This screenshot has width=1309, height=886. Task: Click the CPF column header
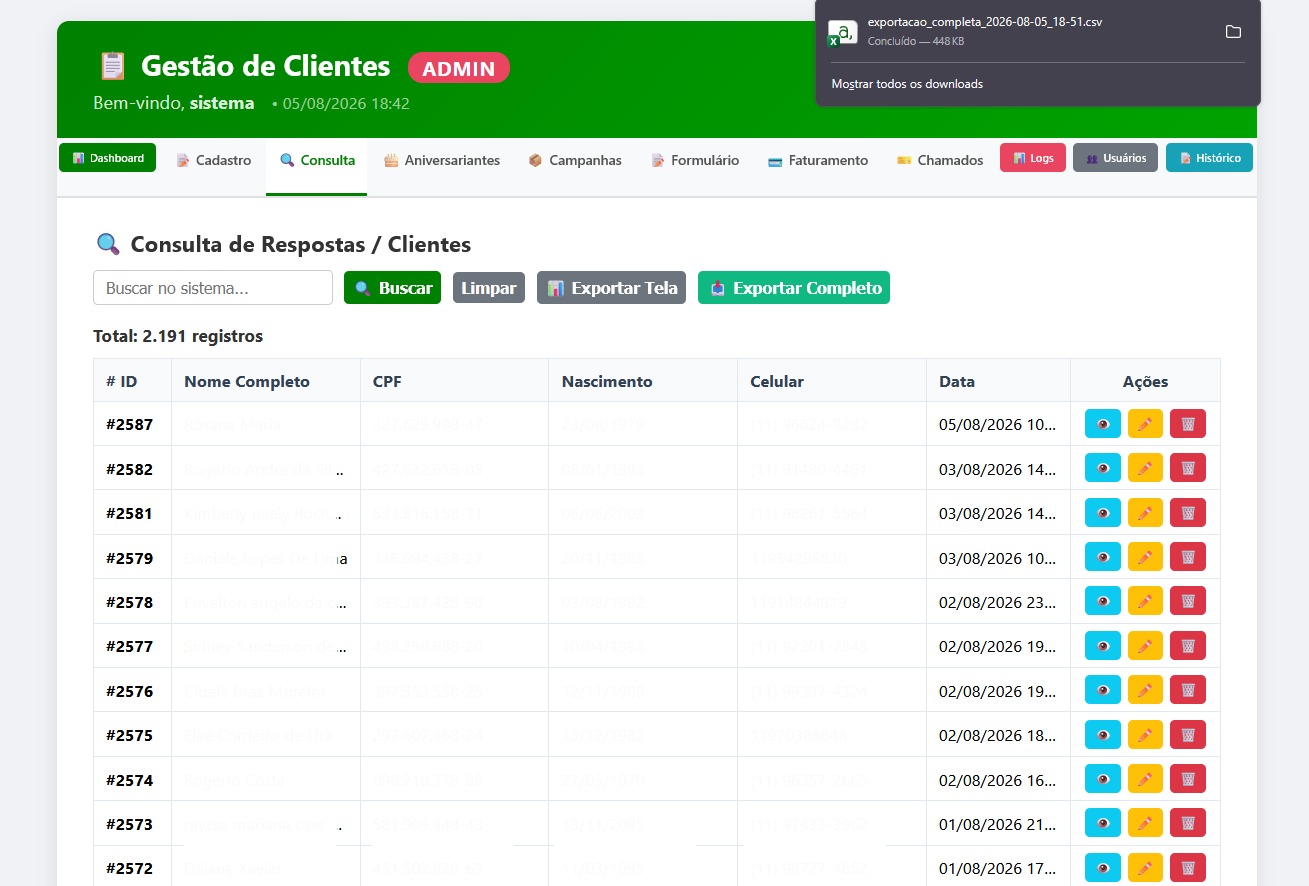tap(454, 381)
